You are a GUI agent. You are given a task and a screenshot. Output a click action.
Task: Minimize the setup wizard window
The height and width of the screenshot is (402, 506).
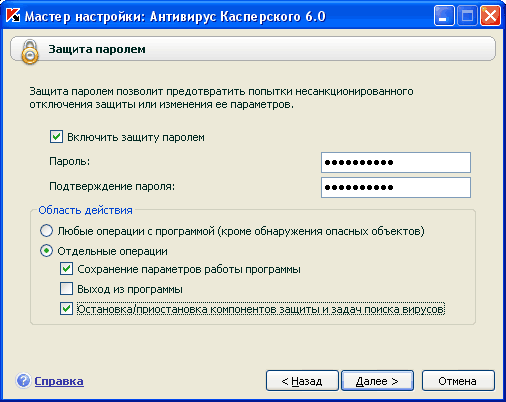[x=444, y=16]
